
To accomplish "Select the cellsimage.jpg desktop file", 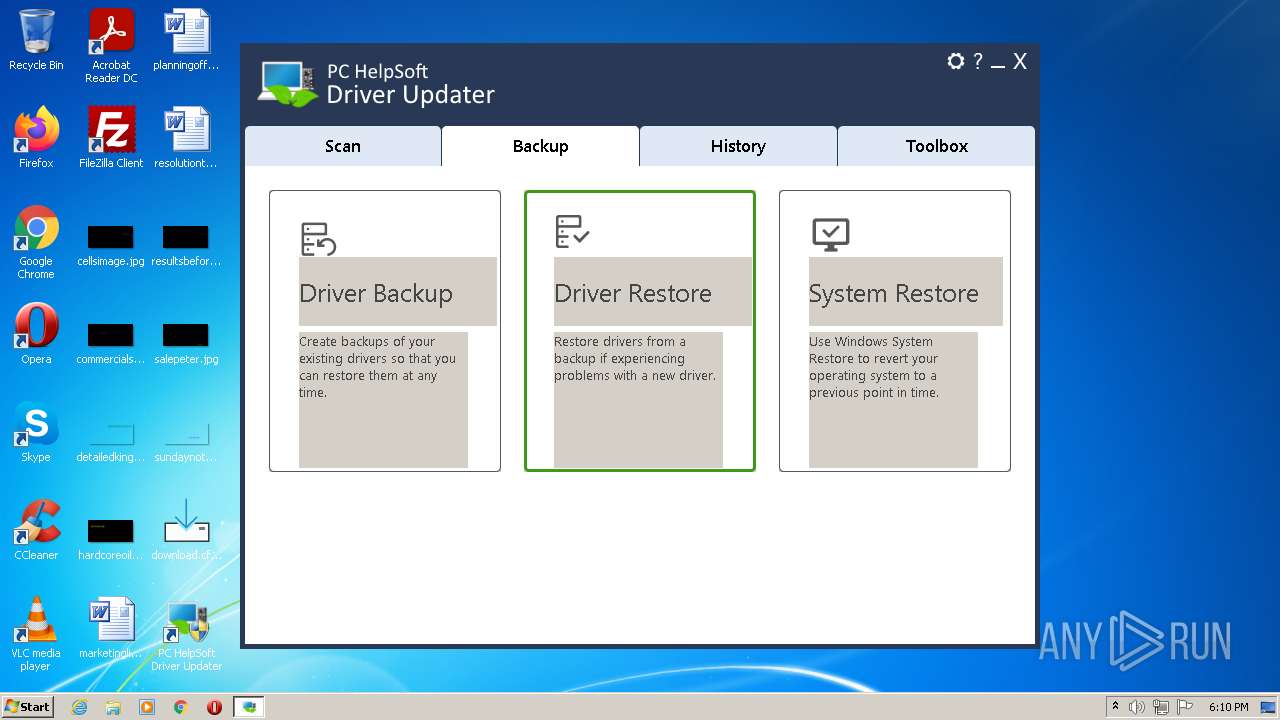I will [x=111, y=246].
